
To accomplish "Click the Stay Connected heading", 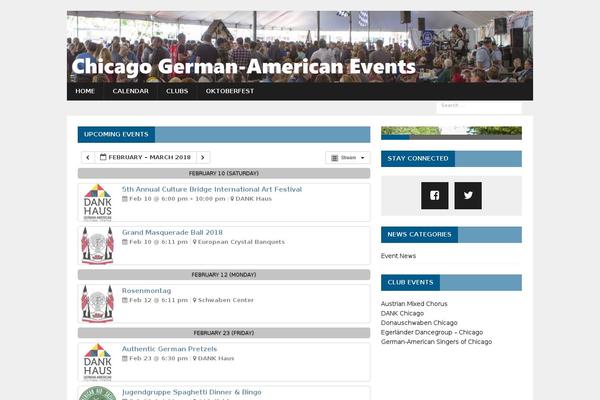I will (418, 158).
